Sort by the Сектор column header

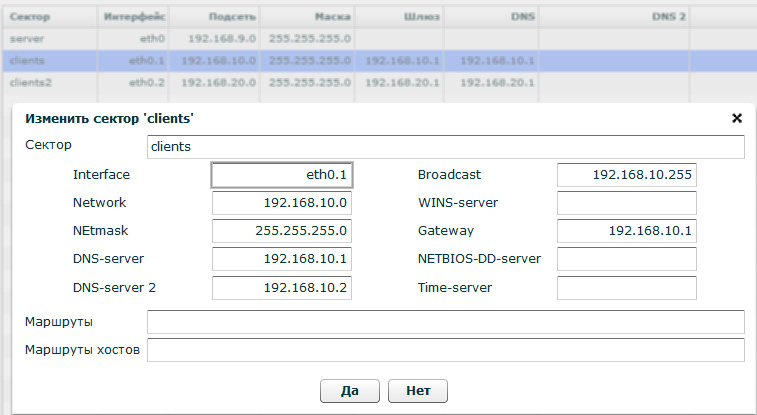click(x=48, y=17)
